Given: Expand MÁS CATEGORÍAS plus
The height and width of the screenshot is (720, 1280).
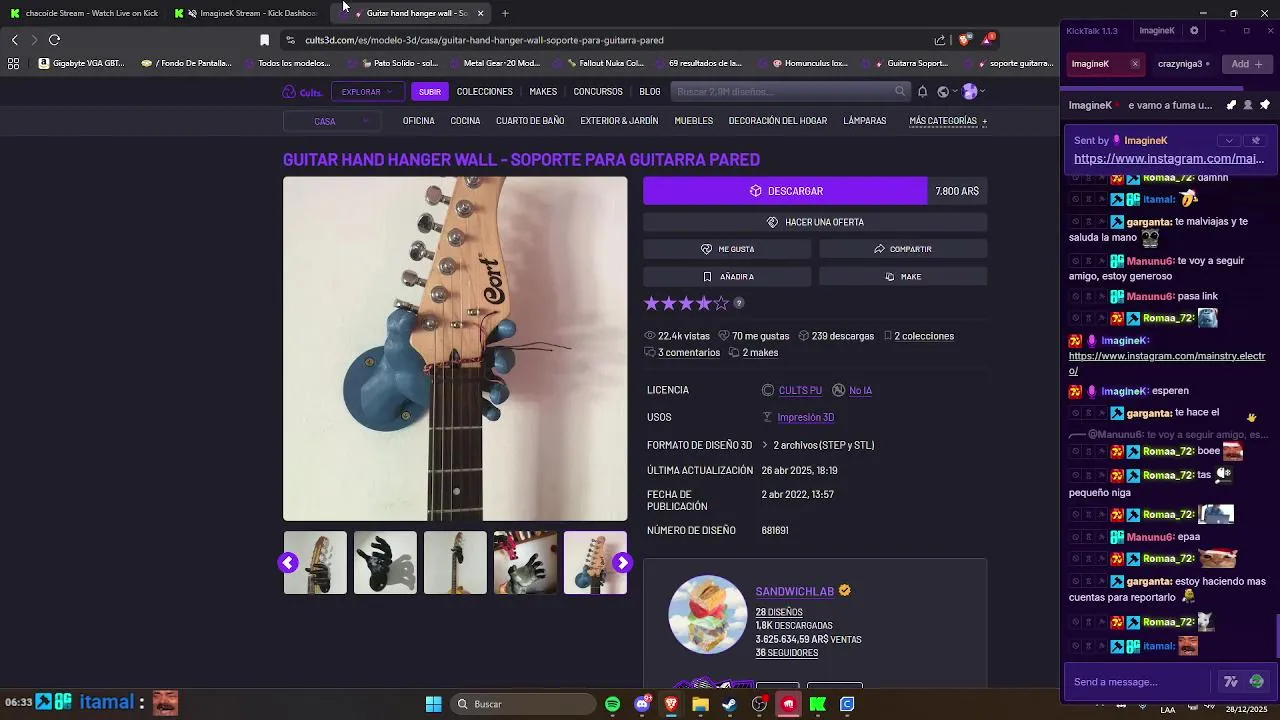Looking at the screenshot, I should 948,121.
